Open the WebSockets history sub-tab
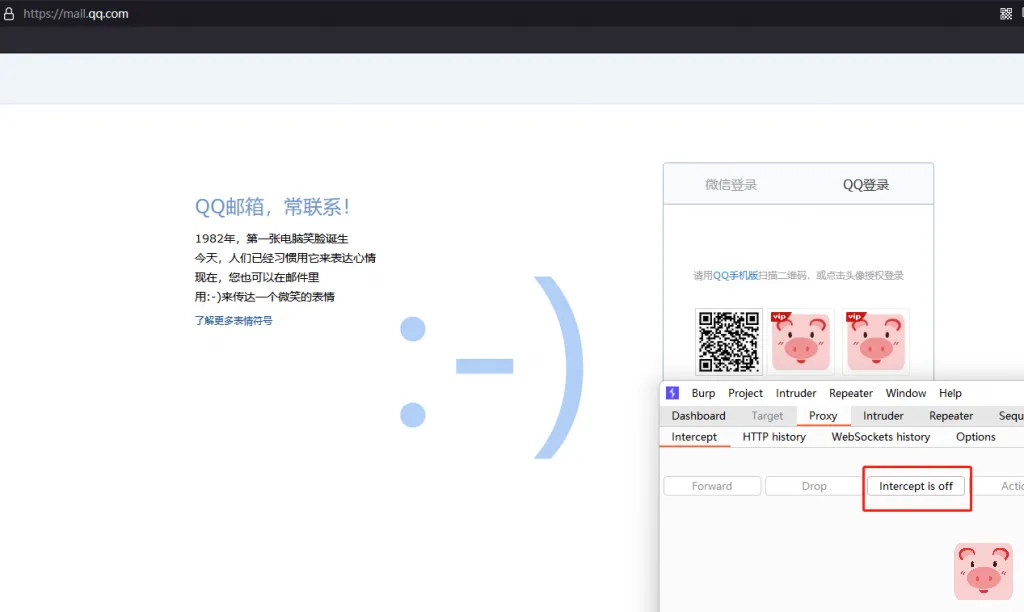This screenshot has width=1024, height=612. click(880, 437)
